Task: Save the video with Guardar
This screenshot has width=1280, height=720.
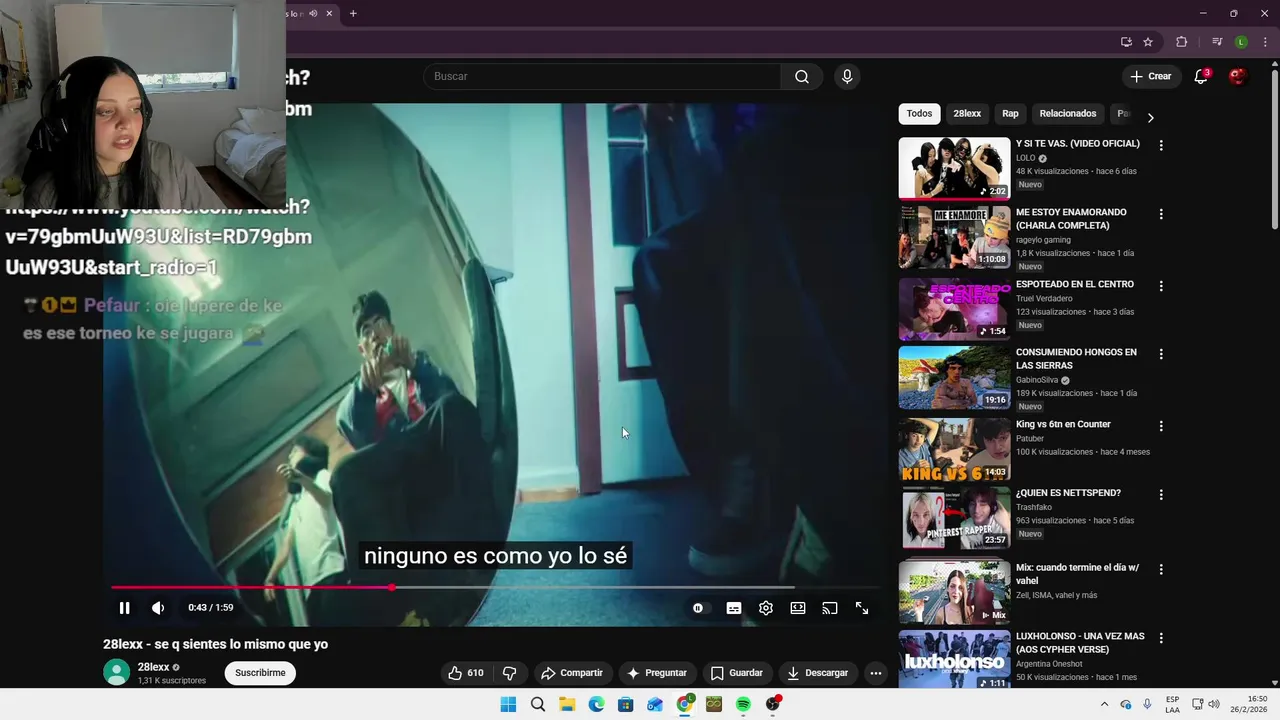Action: pyautogui.click(x=736, y=673)
